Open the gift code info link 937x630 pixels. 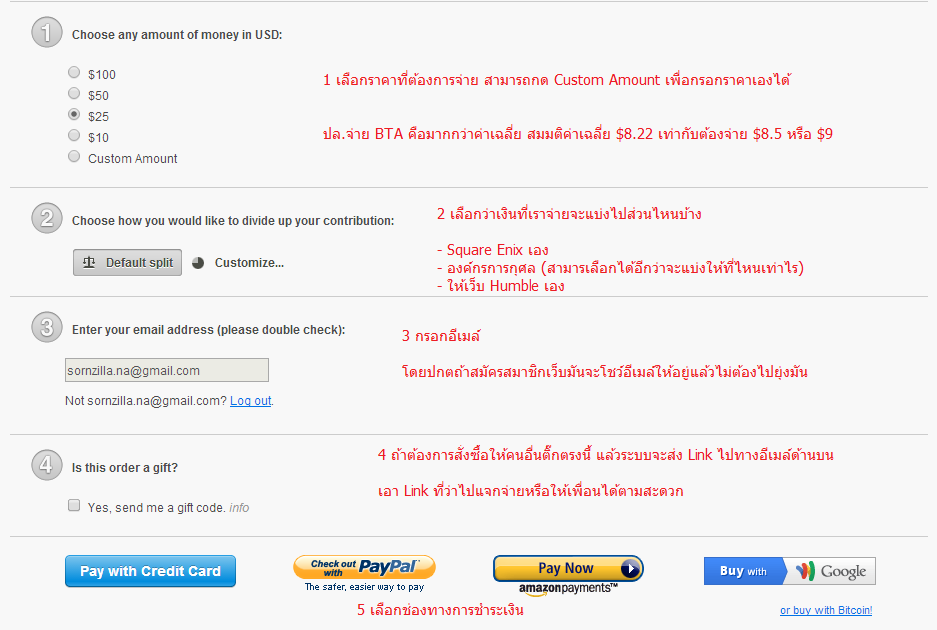pos(239,507)
